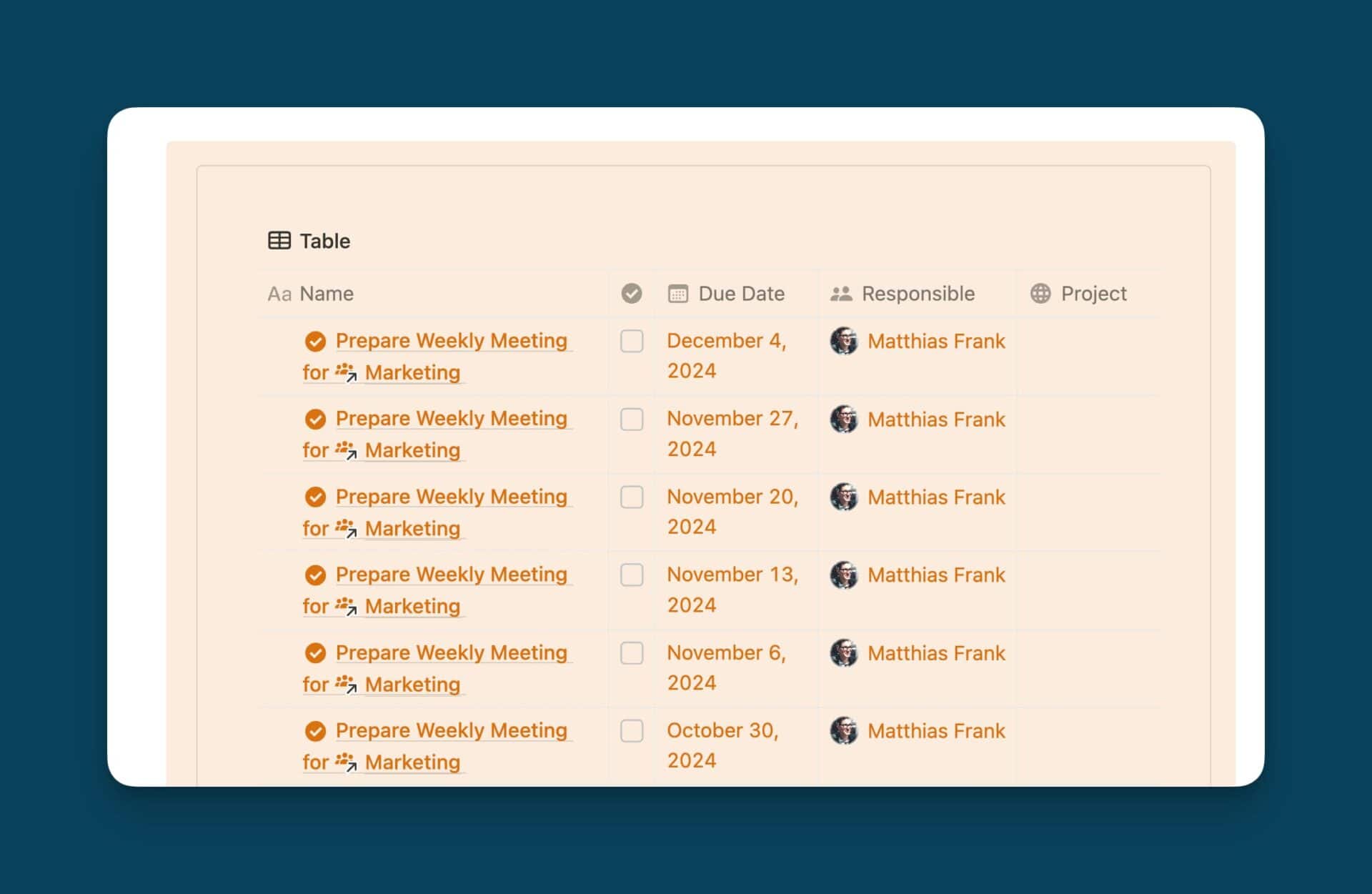Screen dimensions: 1372x894
Task: Check the December 4, 2024 task checkbox
Action: pyautogui.click(x=631, y=341)
